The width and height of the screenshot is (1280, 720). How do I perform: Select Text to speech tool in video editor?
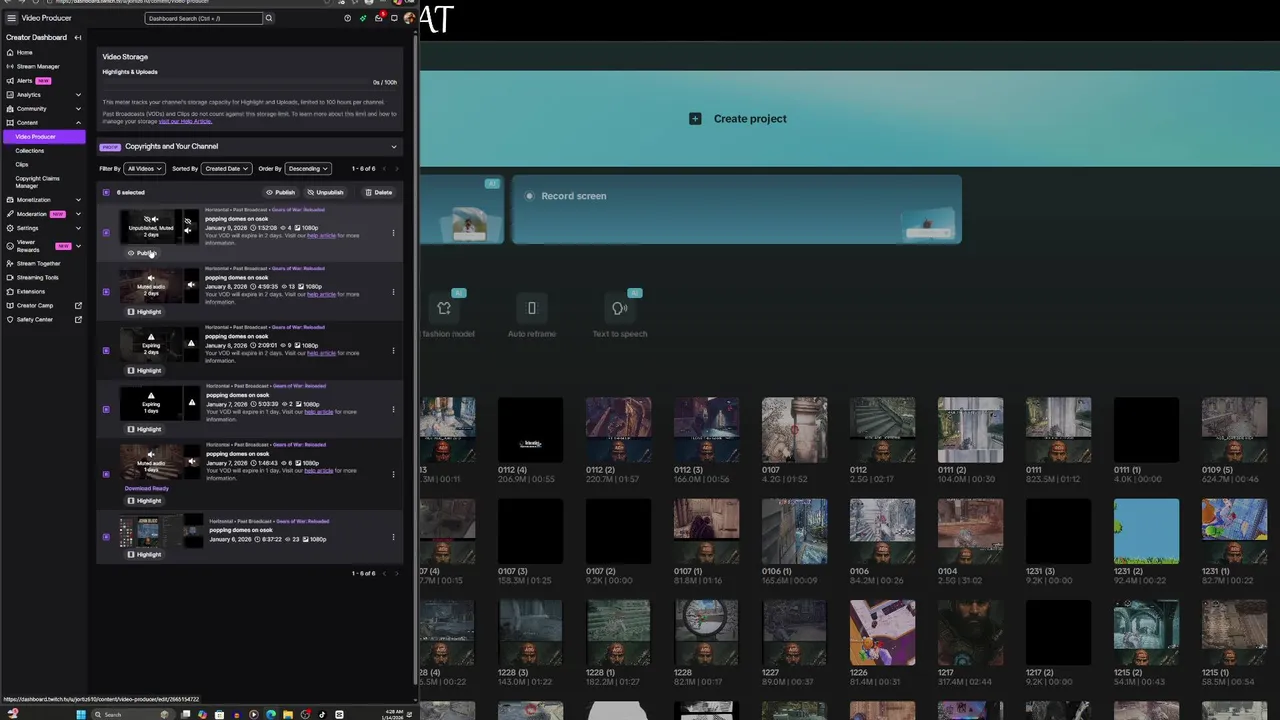(619, 316)
